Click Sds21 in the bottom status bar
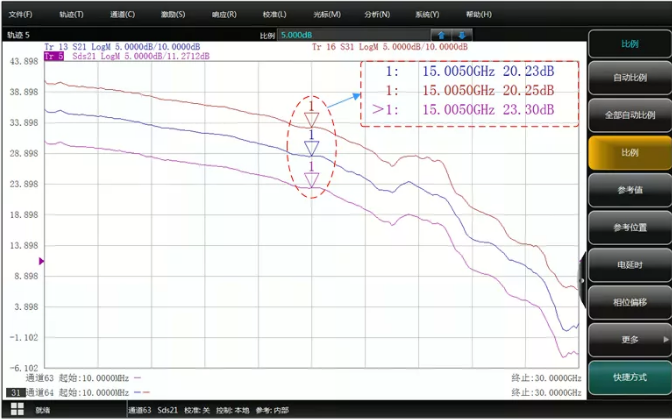Viewport: 672px width, 419px height. (168, 410)
